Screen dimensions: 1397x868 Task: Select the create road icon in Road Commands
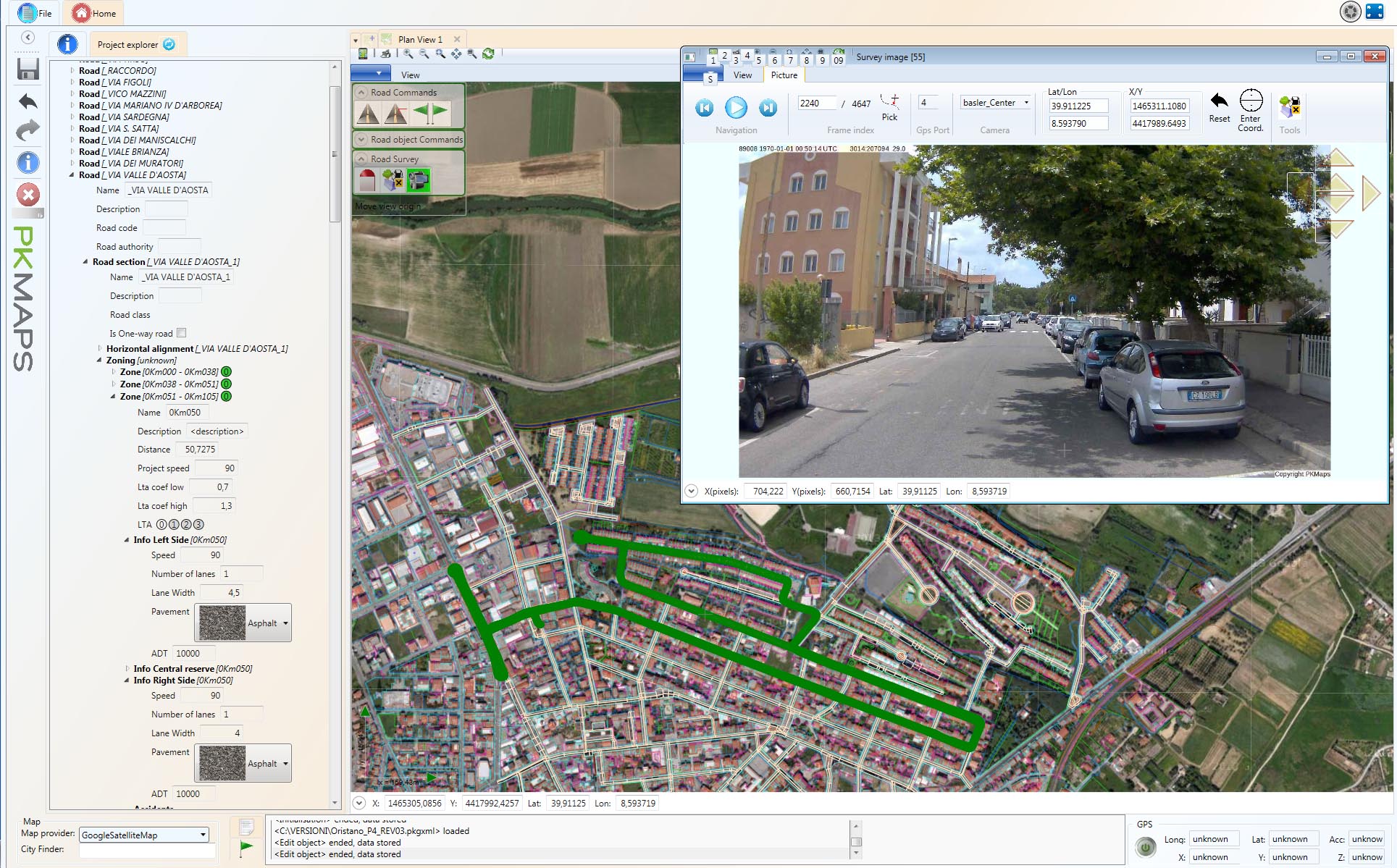[x=369, y=114]
